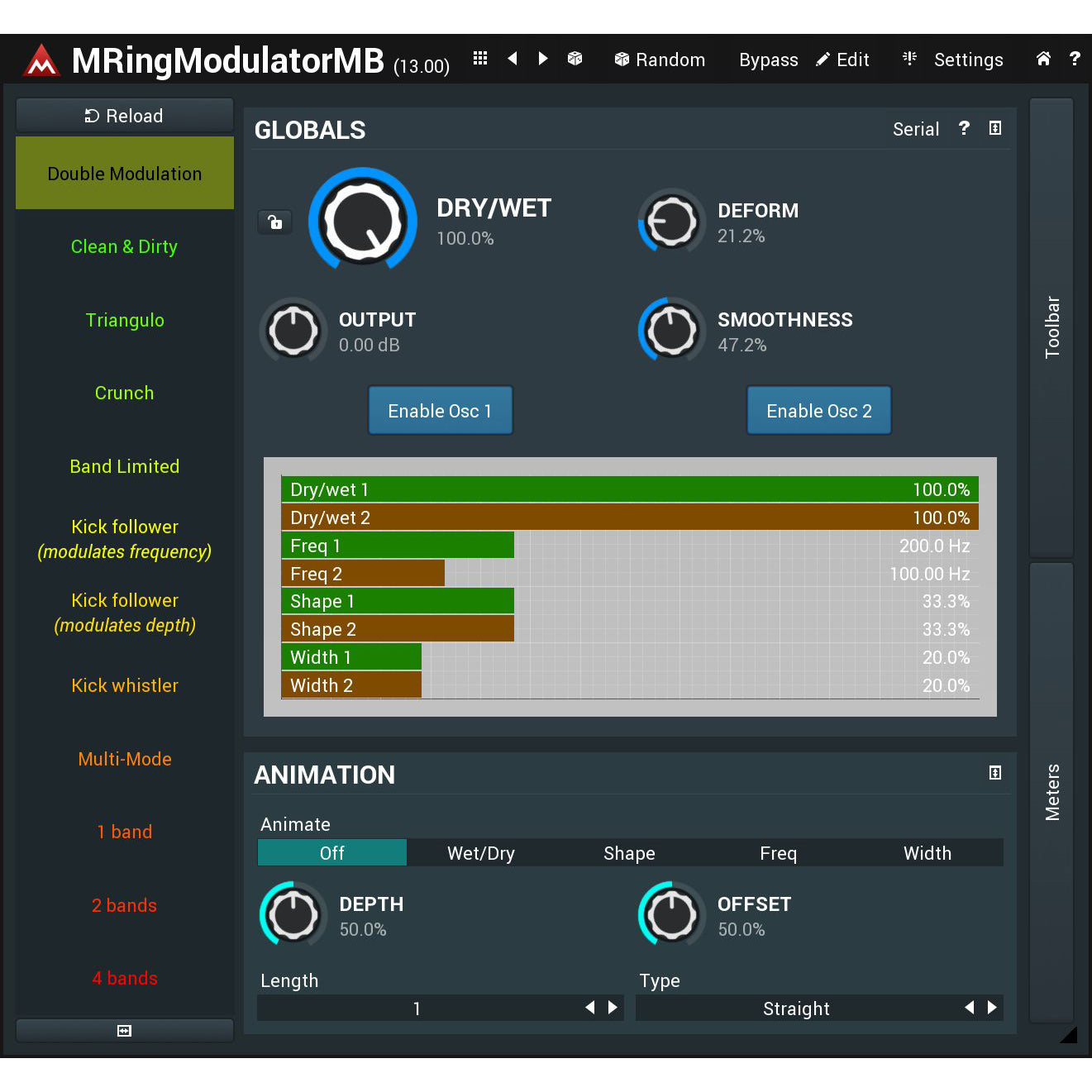Click the previous preset arrow in the toolbar
Screen dimensions: 1092x1092
coord(513,59)
